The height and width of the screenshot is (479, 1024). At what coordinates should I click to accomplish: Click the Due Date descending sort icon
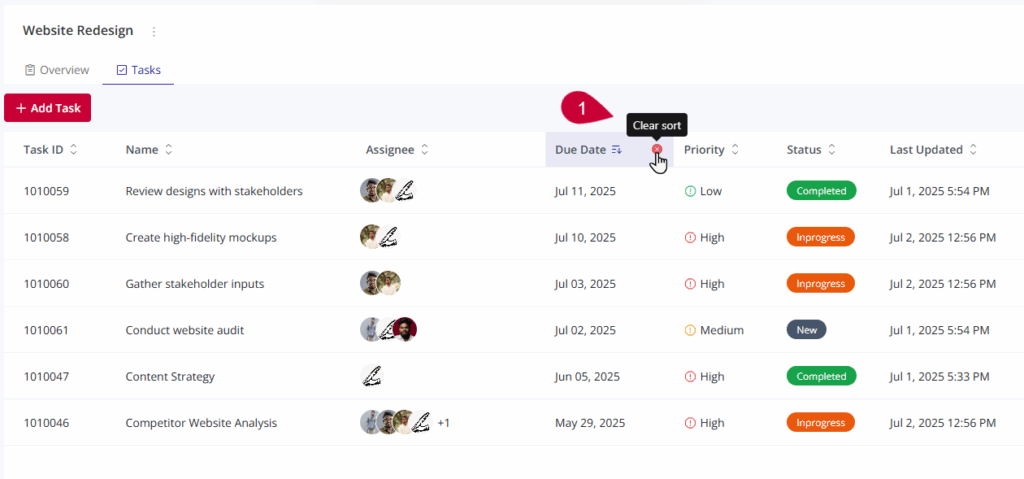(x=616, y=150)
